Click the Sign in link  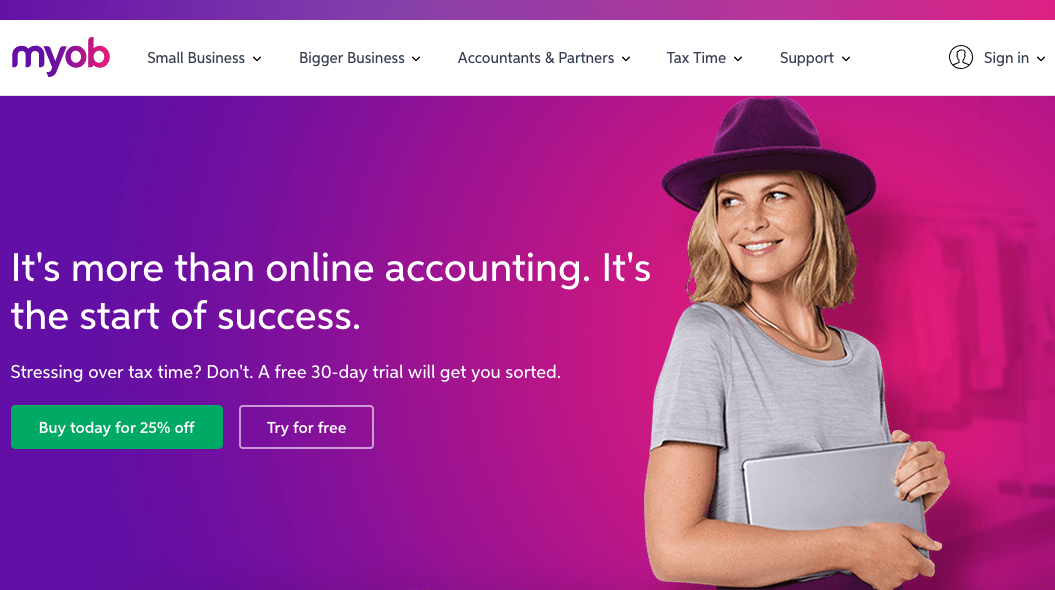(x=1006, y=58)
